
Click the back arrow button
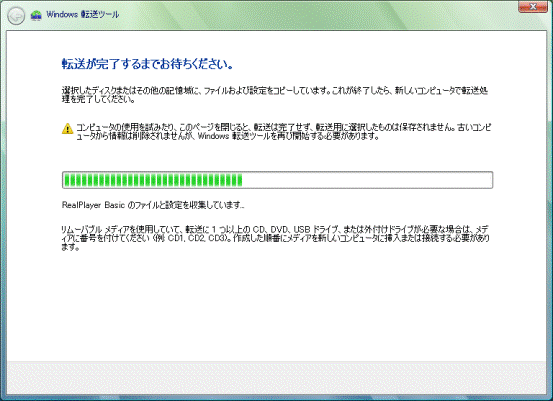pyautogui.click(x=16, y=16)
